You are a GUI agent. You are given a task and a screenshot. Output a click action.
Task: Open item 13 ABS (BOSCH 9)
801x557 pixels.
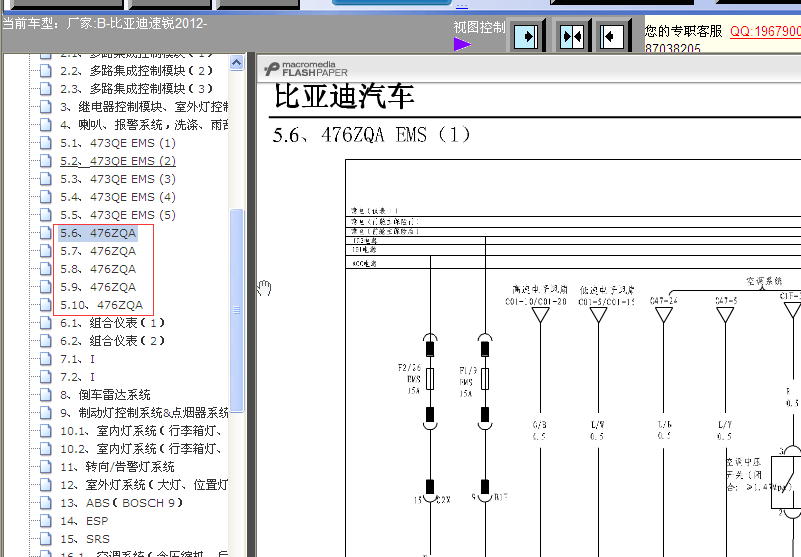click(121, 503)
